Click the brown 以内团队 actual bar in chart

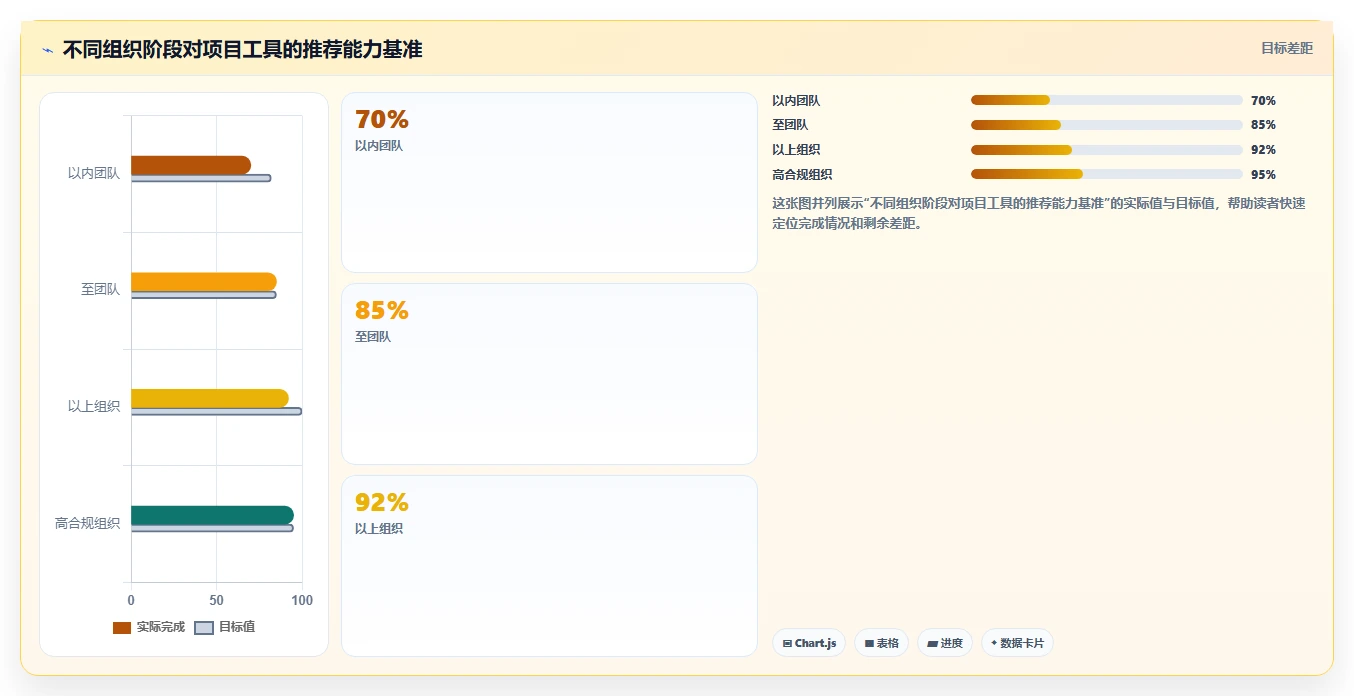pyautogui.click(x=191, y=165)
